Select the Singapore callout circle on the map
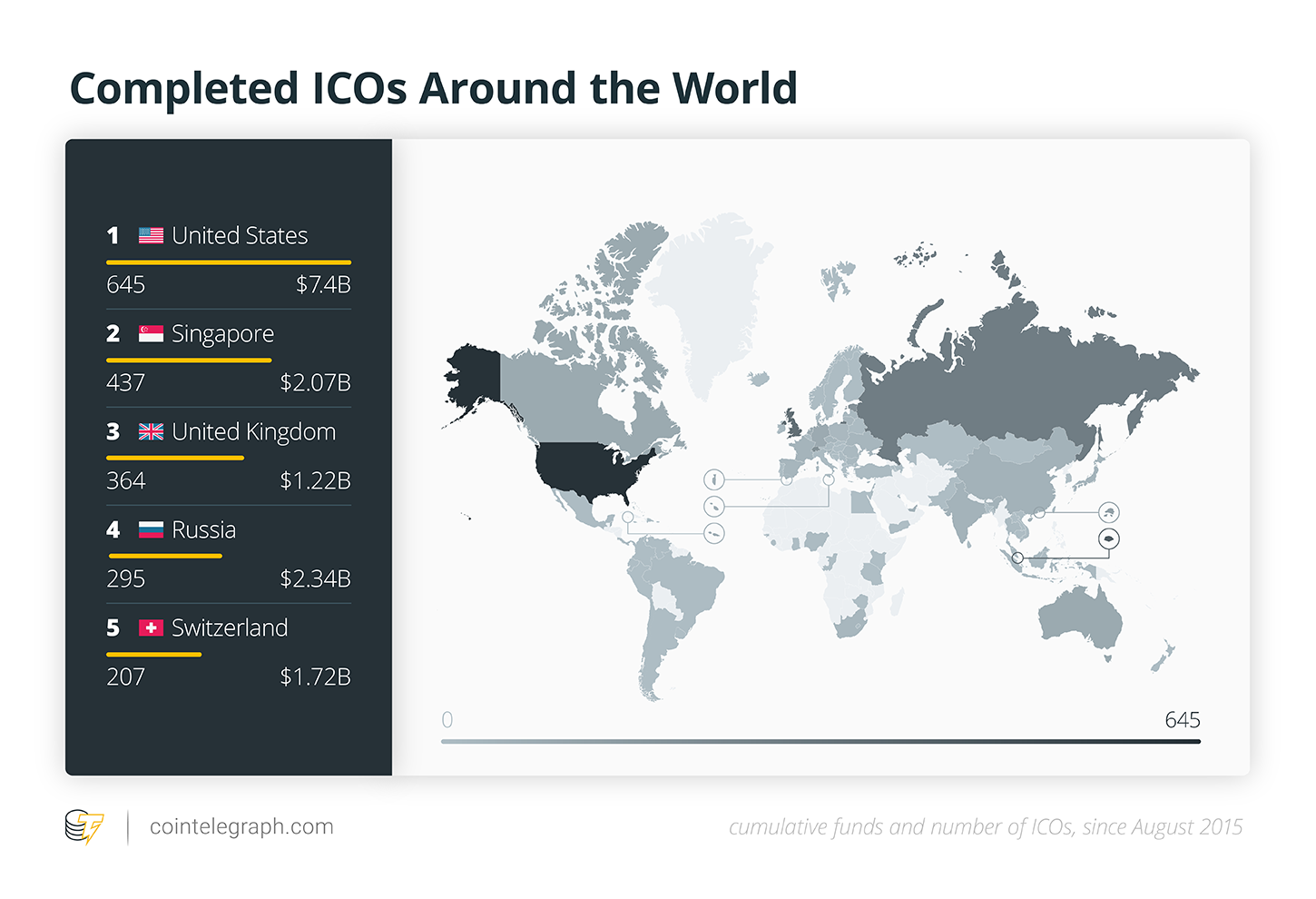 pyautogui.click(x=1111, y=538)
